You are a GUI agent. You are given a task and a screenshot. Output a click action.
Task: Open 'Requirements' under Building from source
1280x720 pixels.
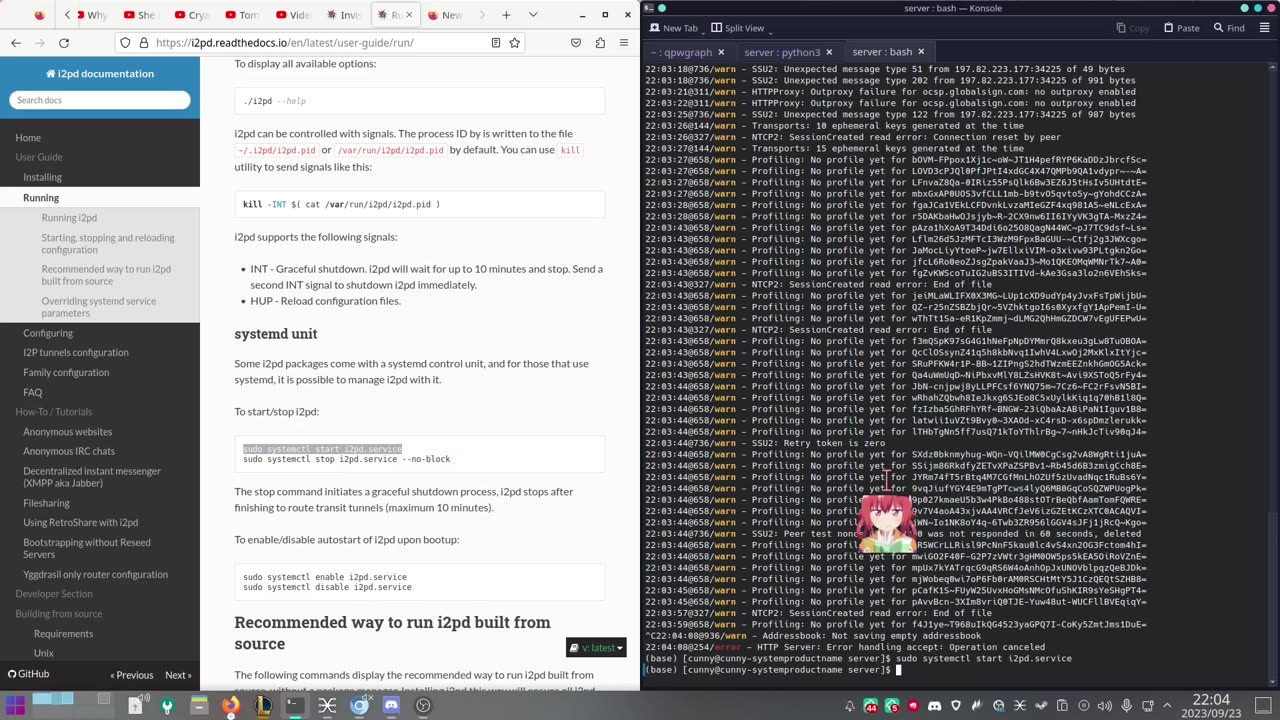[63, 634]
